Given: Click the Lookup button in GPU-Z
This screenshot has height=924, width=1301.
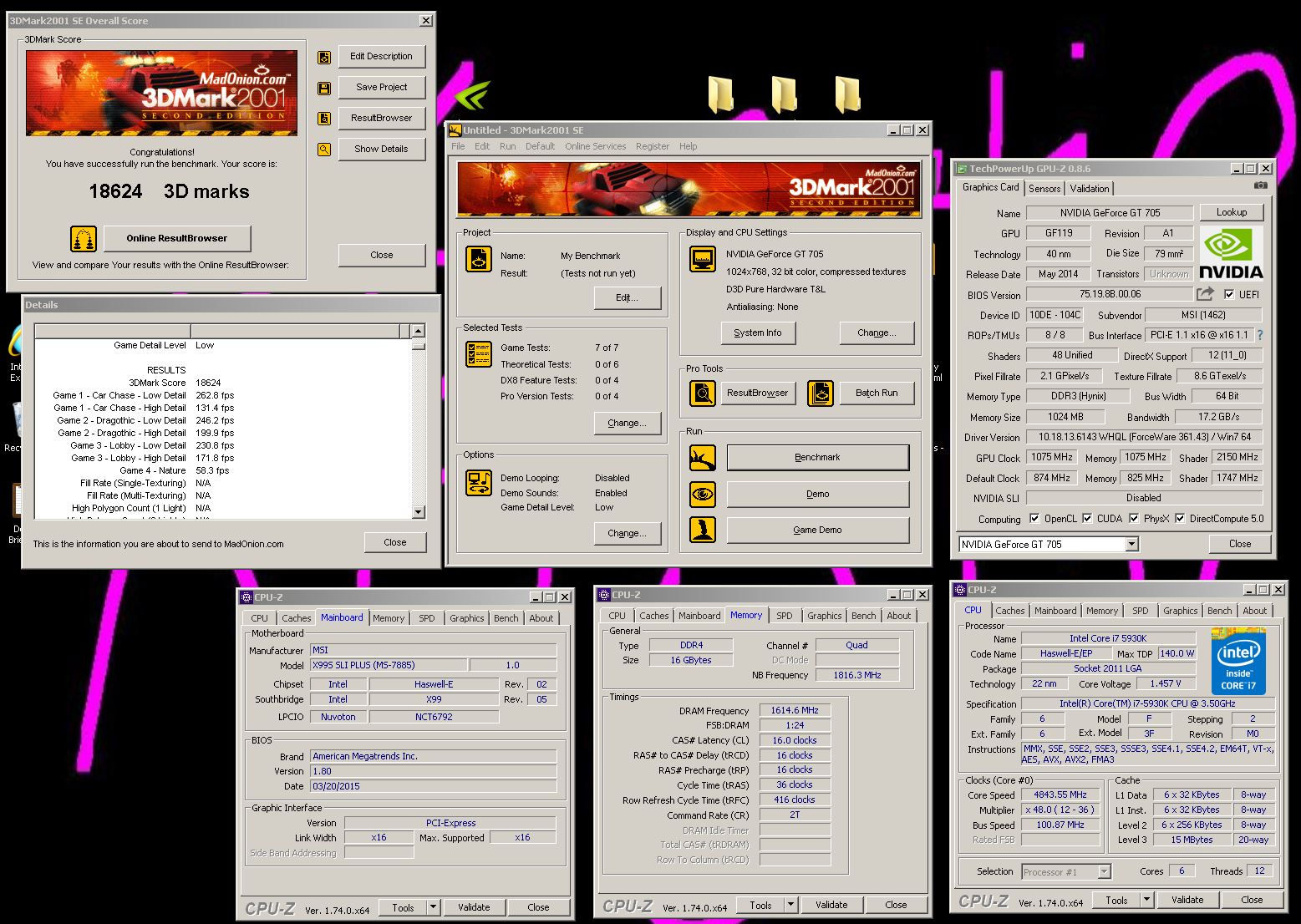Looking at the screenshot, I should pyautogui.click(x=1232, y=212).
